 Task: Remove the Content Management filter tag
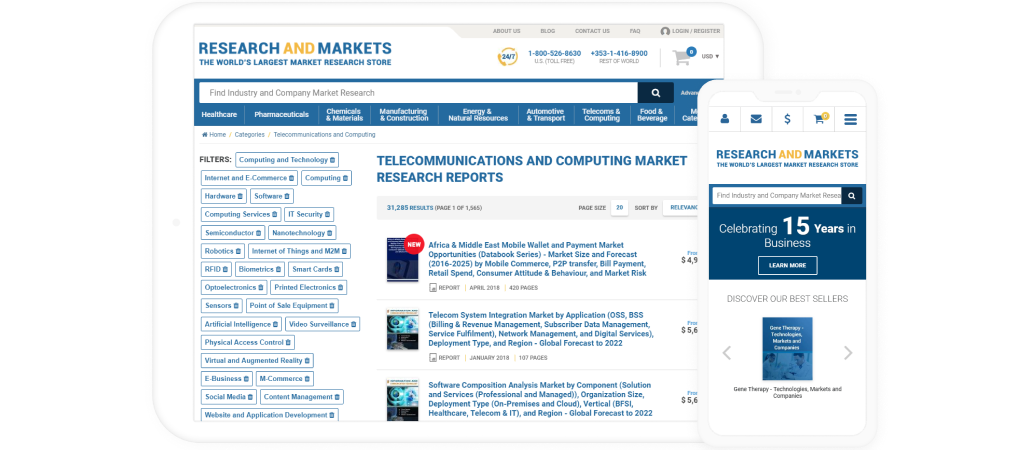click(x=338, y=397)
